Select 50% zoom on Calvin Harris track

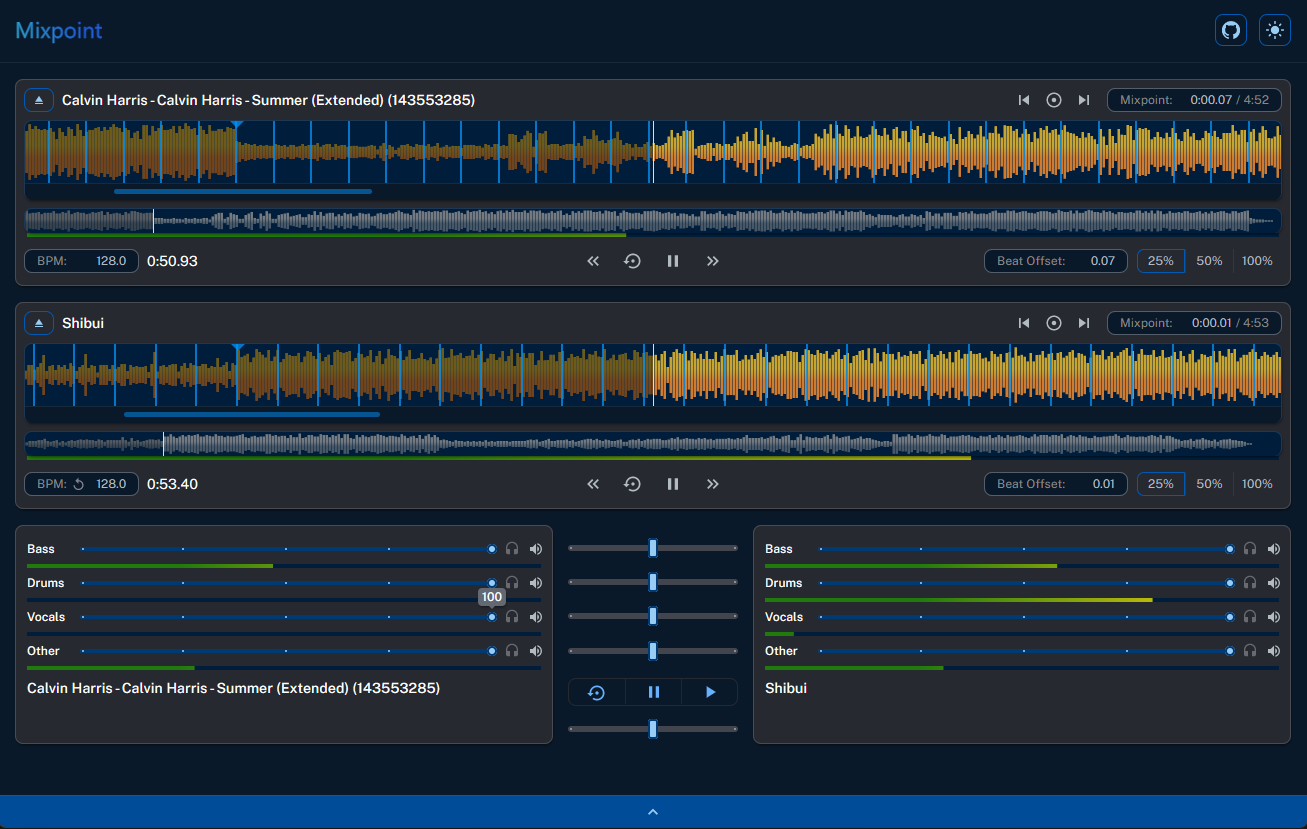[x=1209, y=261]
